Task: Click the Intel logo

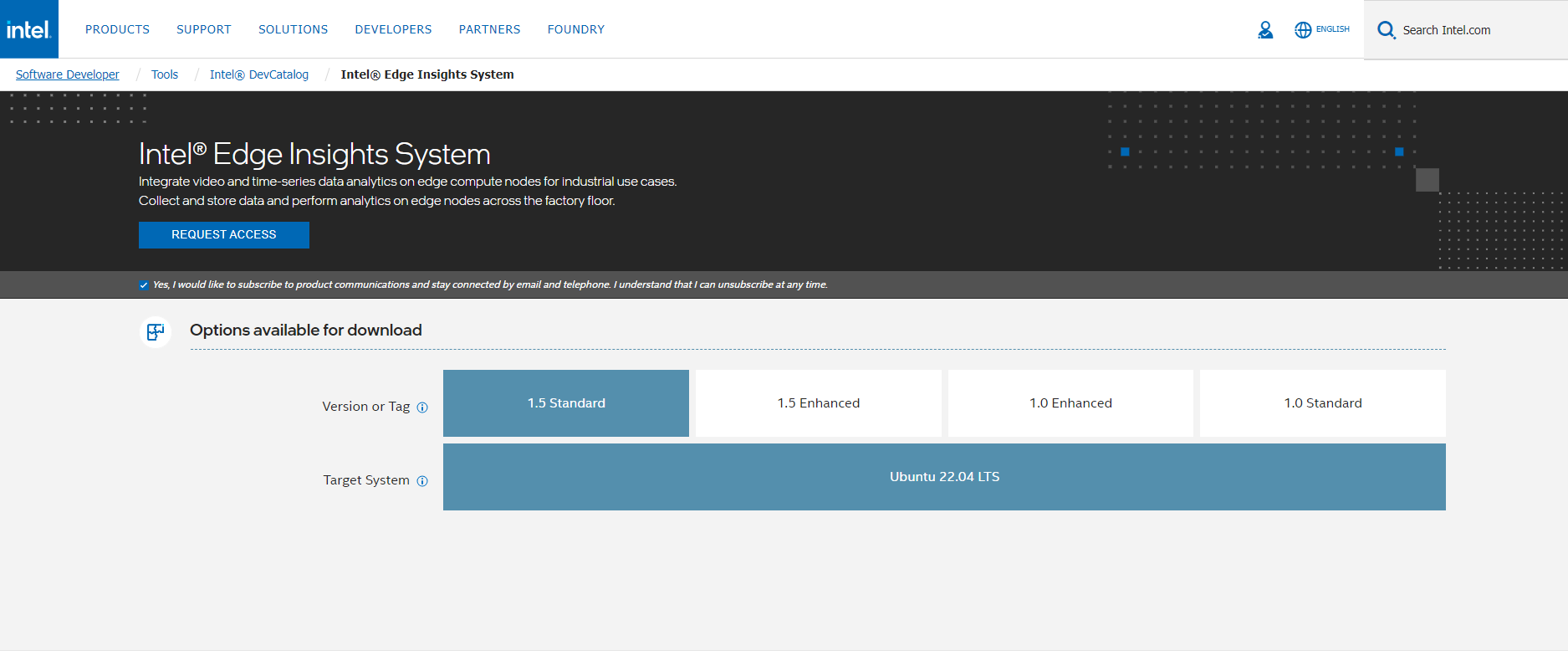Action: click(x=29, y=29)
